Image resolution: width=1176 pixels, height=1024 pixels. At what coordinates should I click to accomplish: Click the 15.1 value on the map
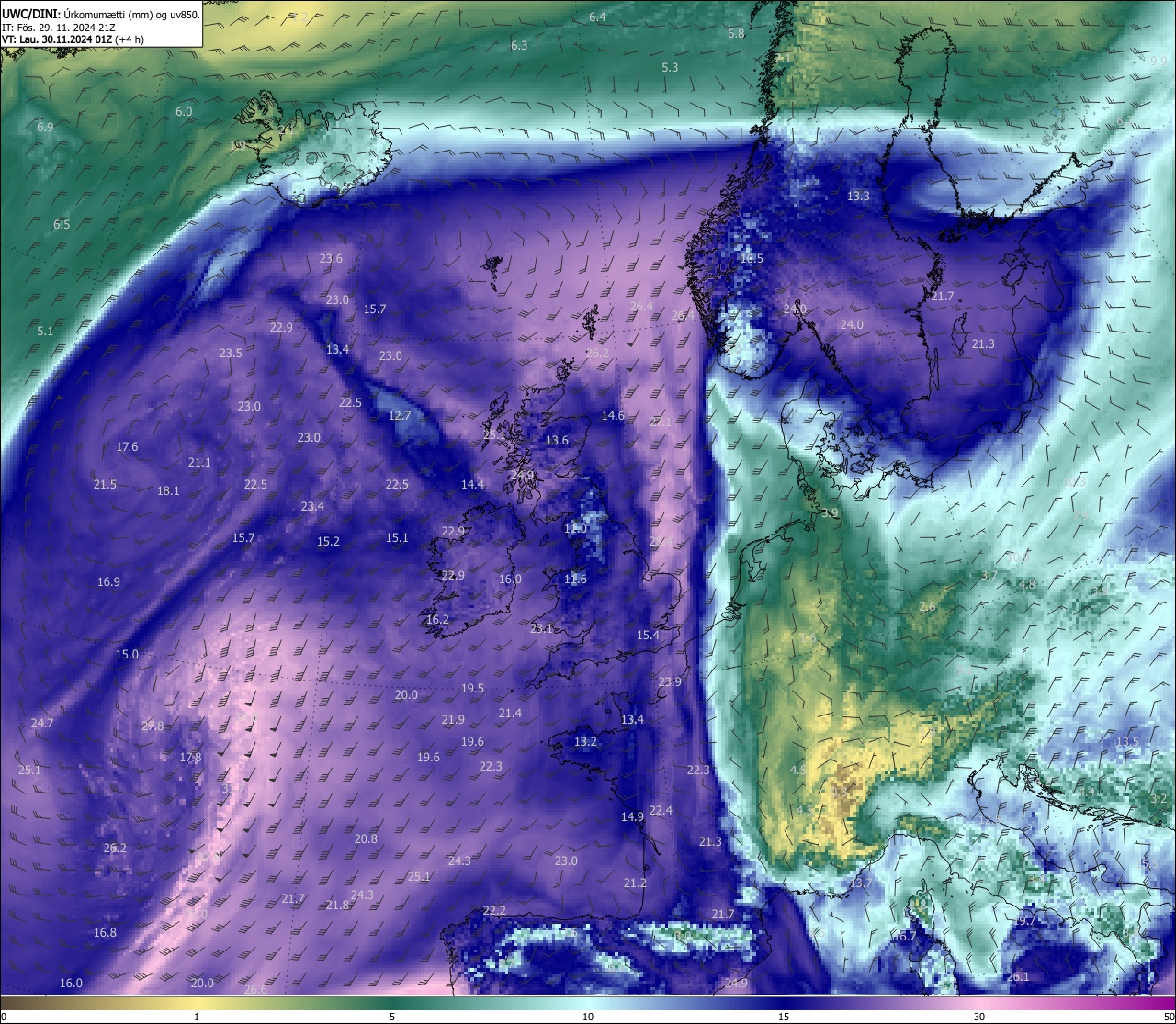(x=397, y=538)
